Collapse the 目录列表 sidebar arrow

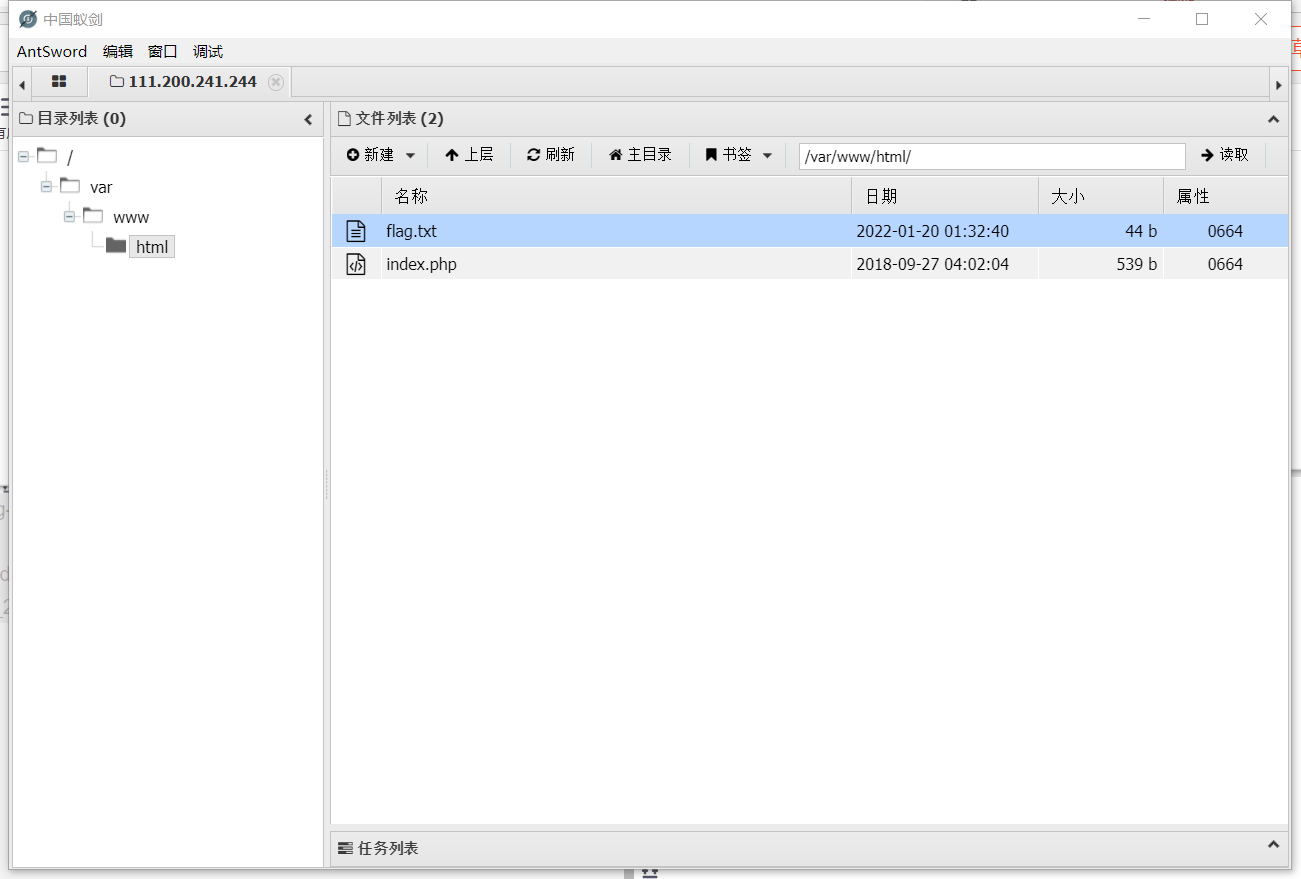[x=308, y=119]
